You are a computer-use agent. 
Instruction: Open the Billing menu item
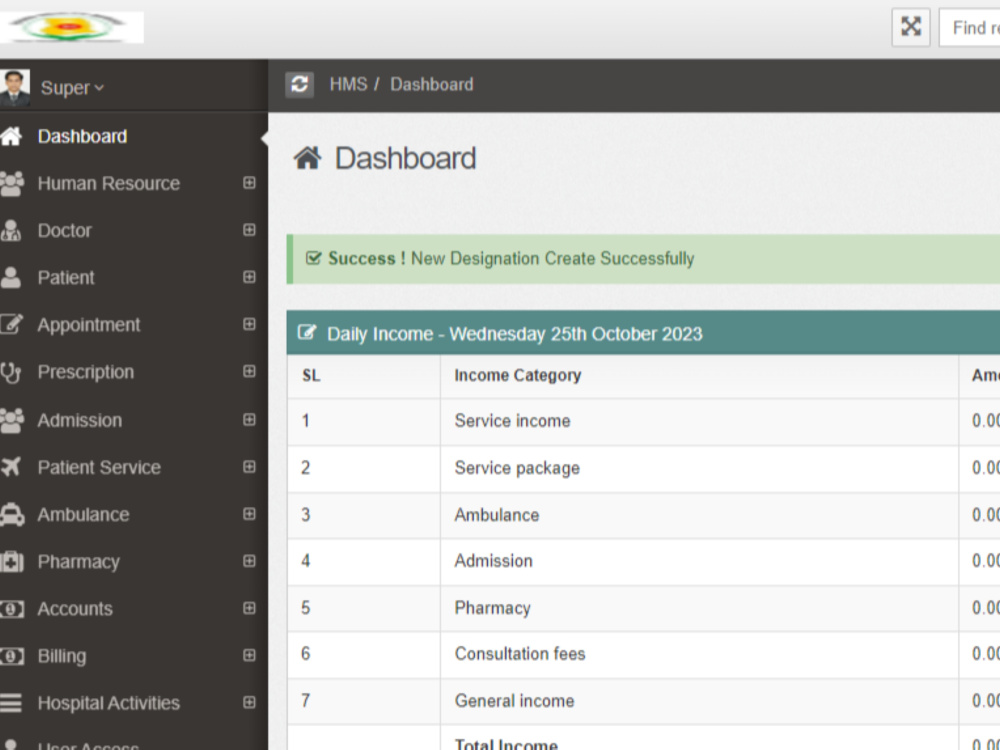click(x=61, y=656)
